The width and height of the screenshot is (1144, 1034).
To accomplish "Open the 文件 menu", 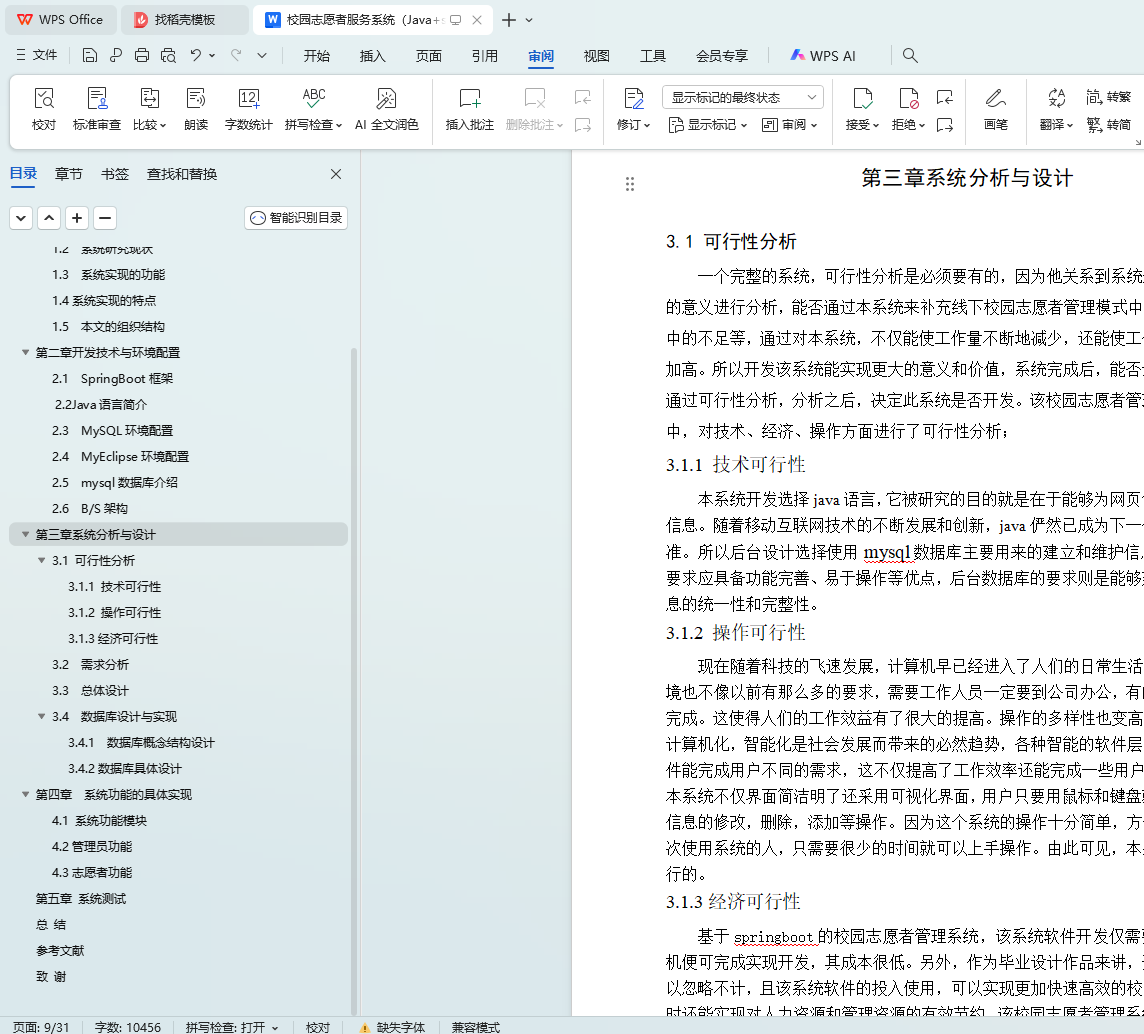I will [x=36, y=55].
